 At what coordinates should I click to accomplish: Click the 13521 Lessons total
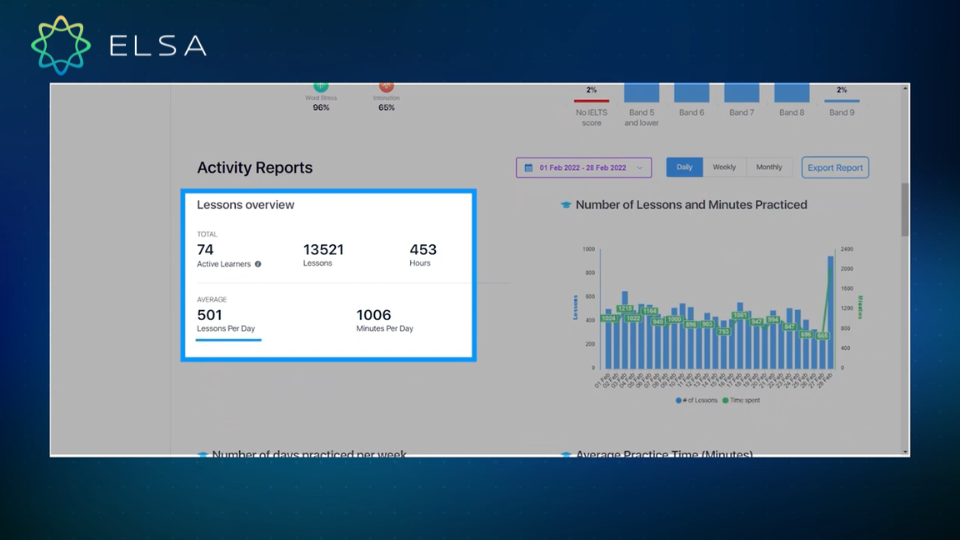[x=323, y=250]
